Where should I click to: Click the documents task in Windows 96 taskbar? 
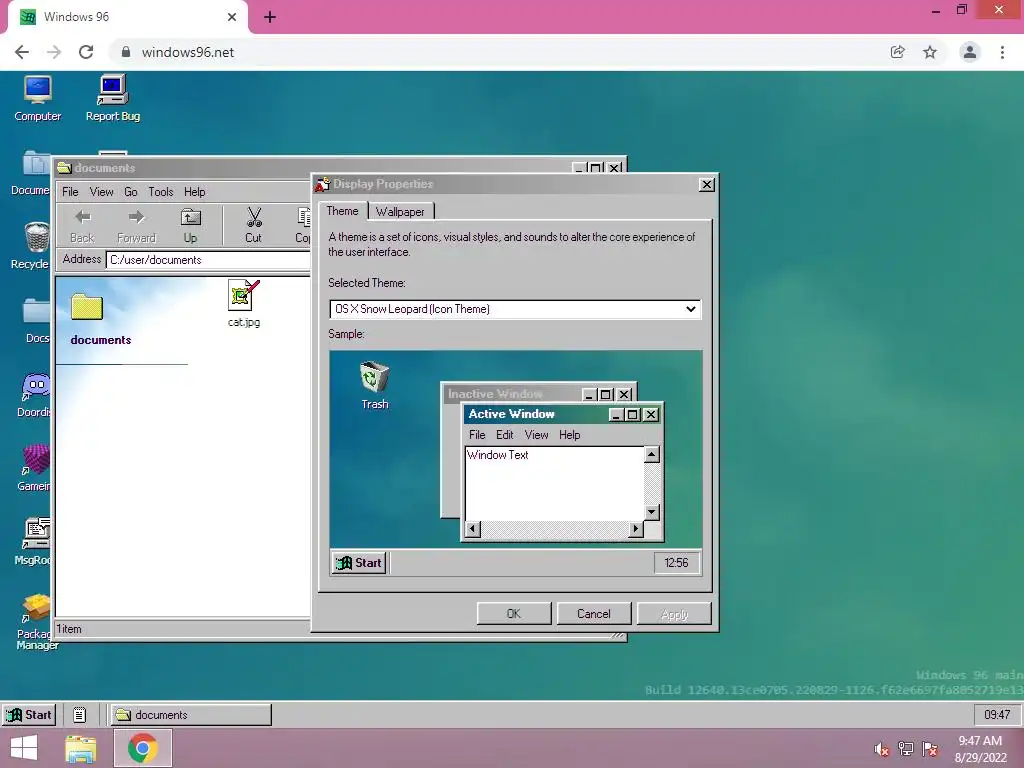click(191, 714)
